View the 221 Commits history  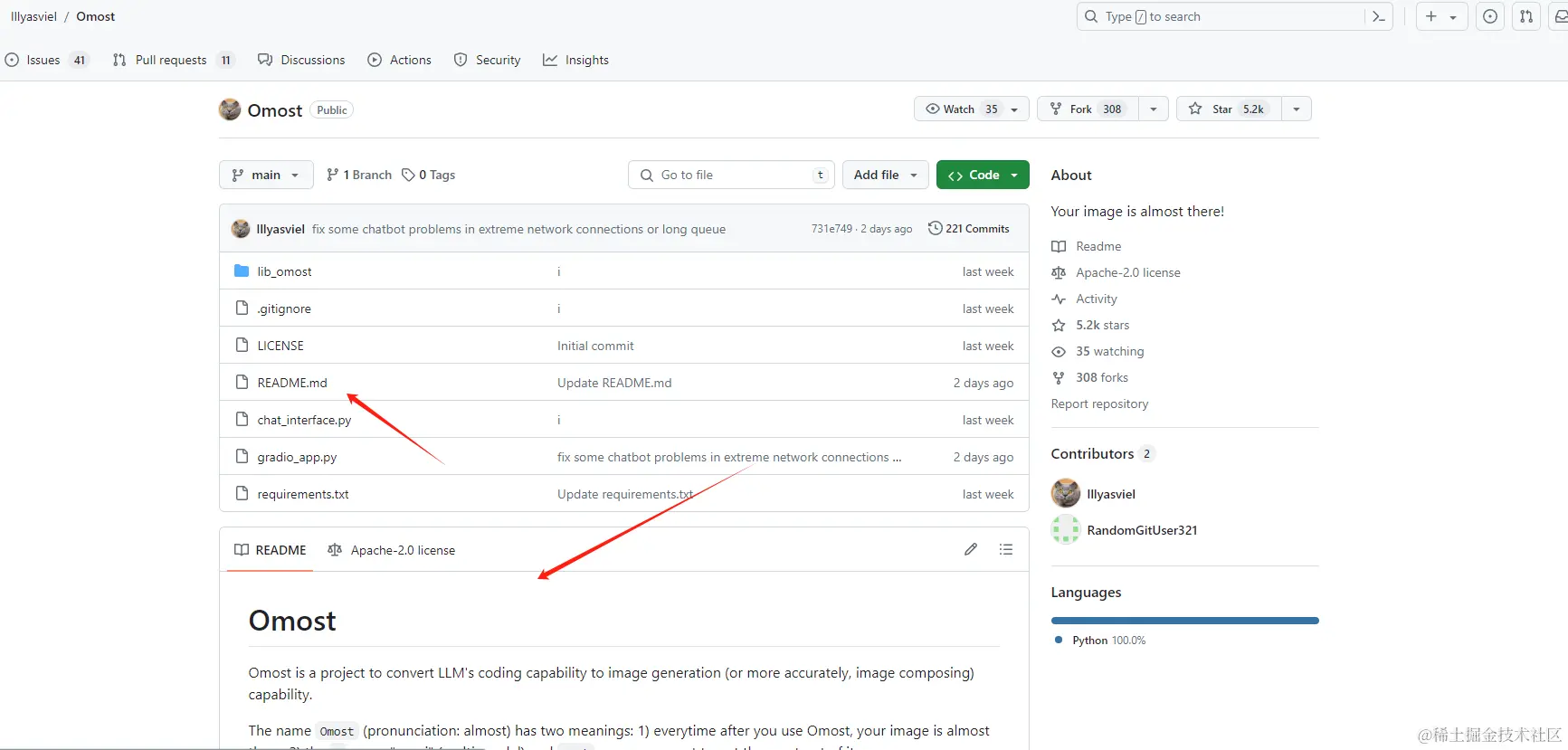(968, 229)
